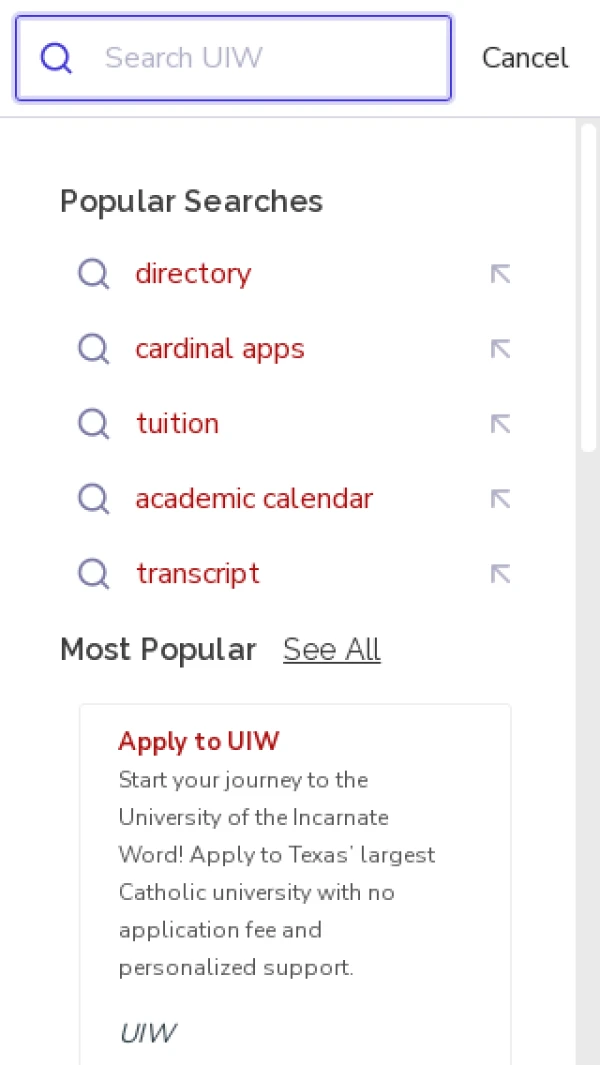Fill search with directory using arrow icon

pyautogui.click(x=500, y=274)
